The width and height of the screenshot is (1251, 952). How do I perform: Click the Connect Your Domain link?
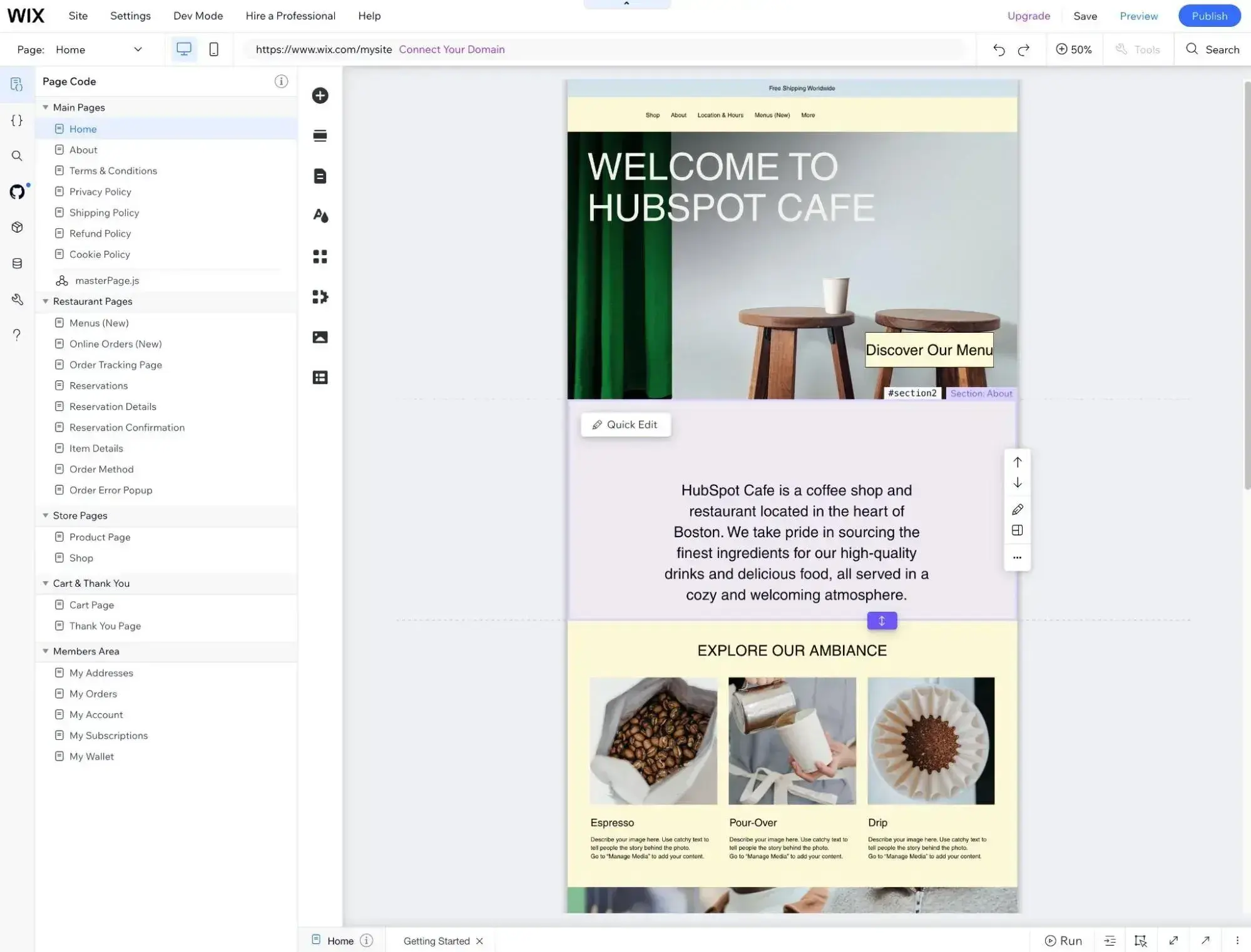451,49
